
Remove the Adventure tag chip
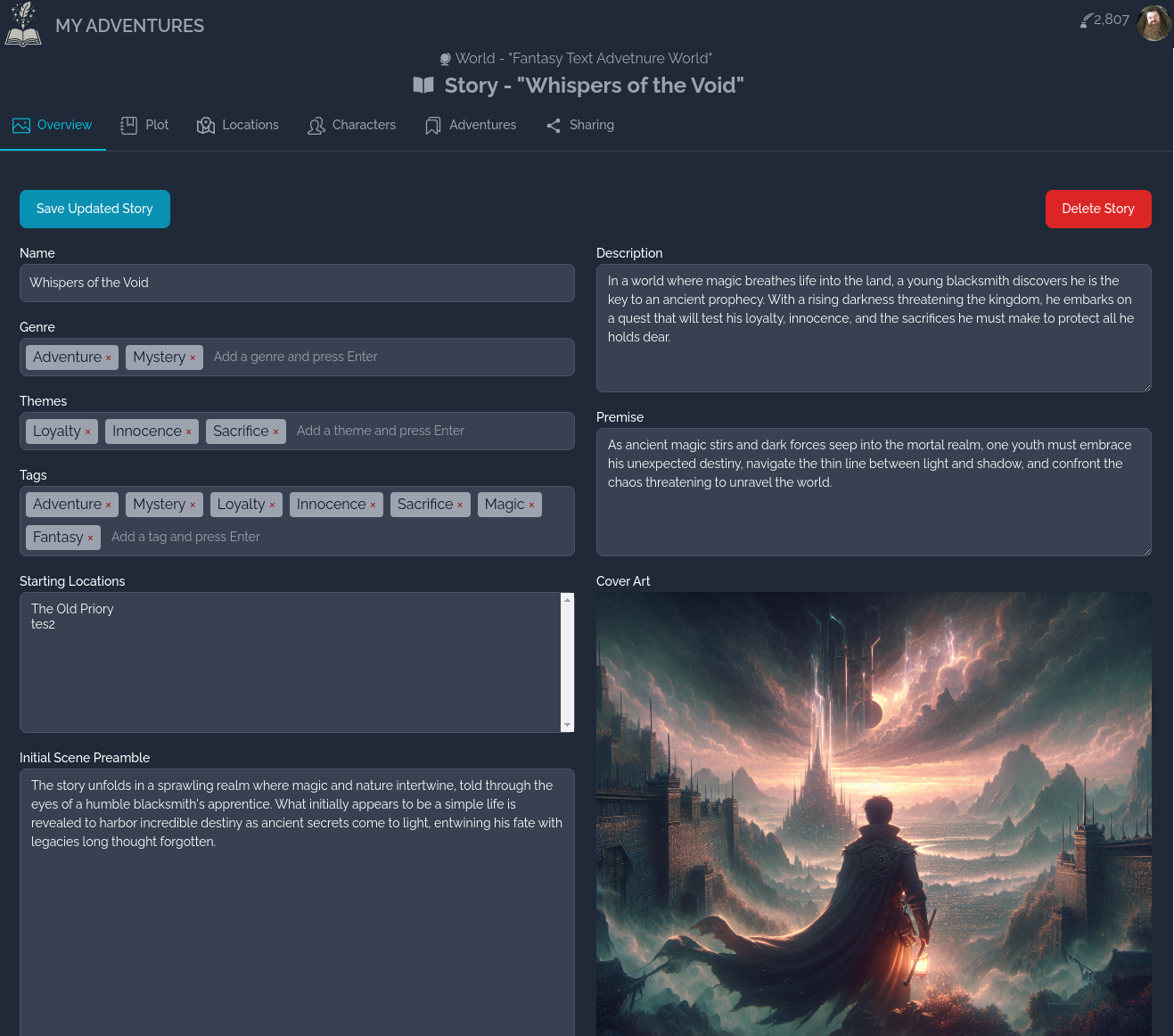109,505
